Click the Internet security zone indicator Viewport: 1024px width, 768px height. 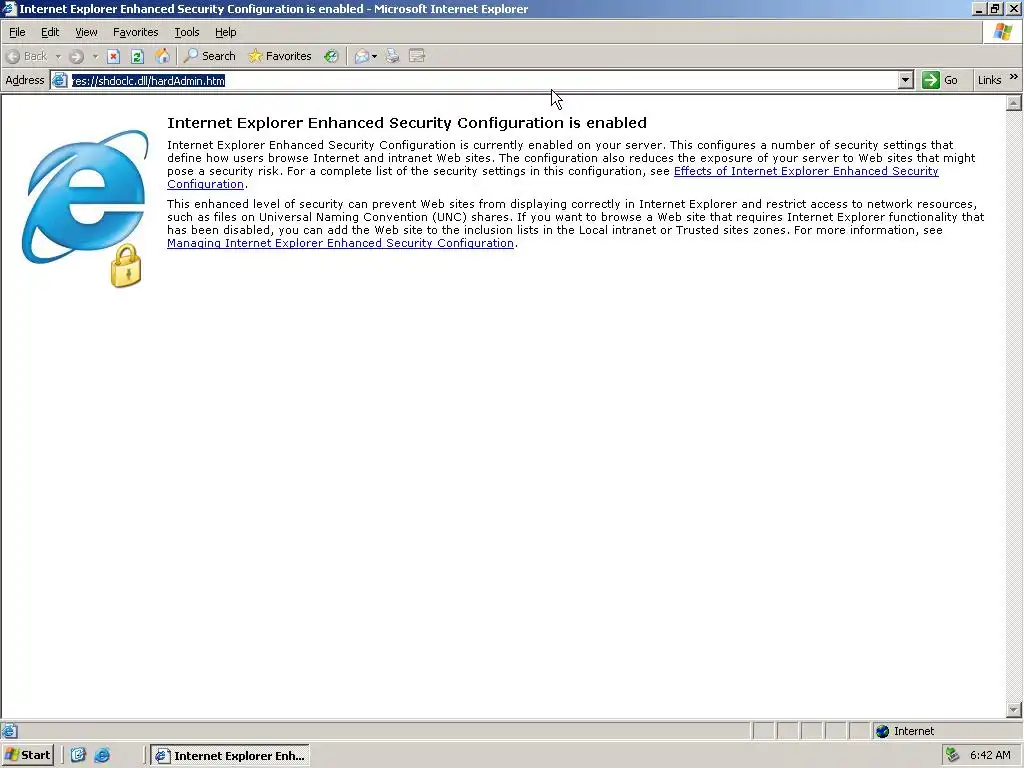tap(905, 731)
